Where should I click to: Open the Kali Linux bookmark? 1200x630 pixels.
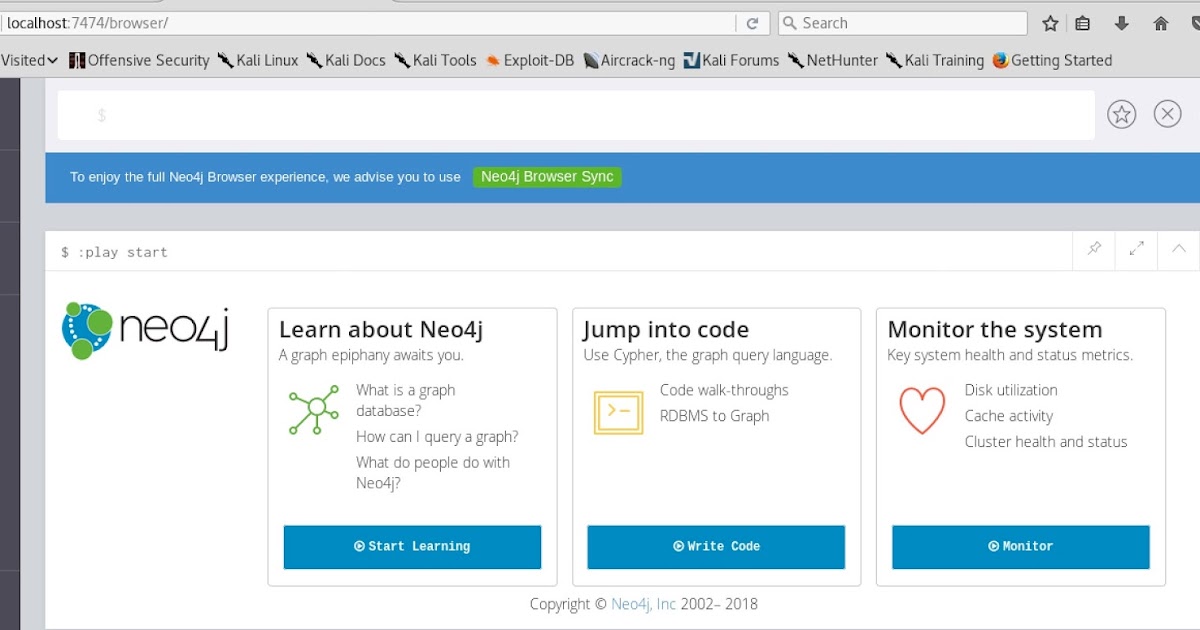(257, 60)
